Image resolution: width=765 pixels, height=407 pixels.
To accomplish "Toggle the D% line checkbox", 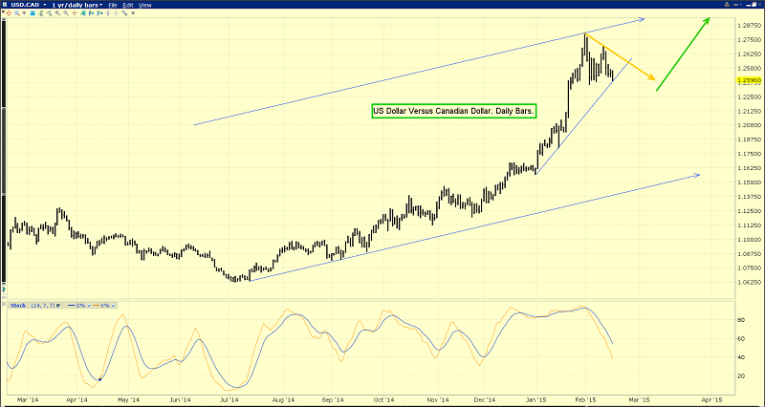I will point(89,305).
